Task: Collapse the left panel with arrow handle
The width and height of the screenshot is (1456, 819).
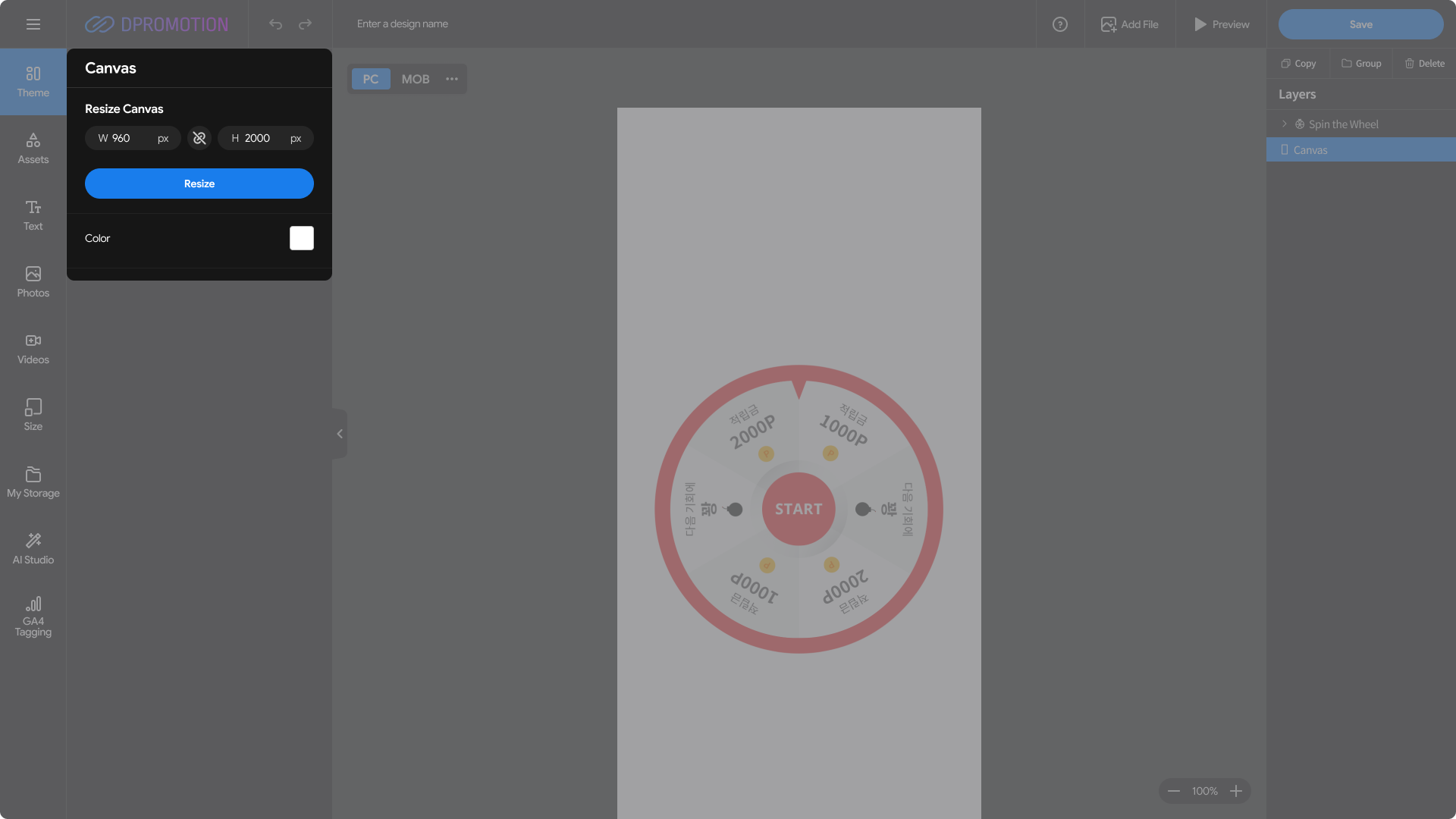Action: click(x=340, y=434)
